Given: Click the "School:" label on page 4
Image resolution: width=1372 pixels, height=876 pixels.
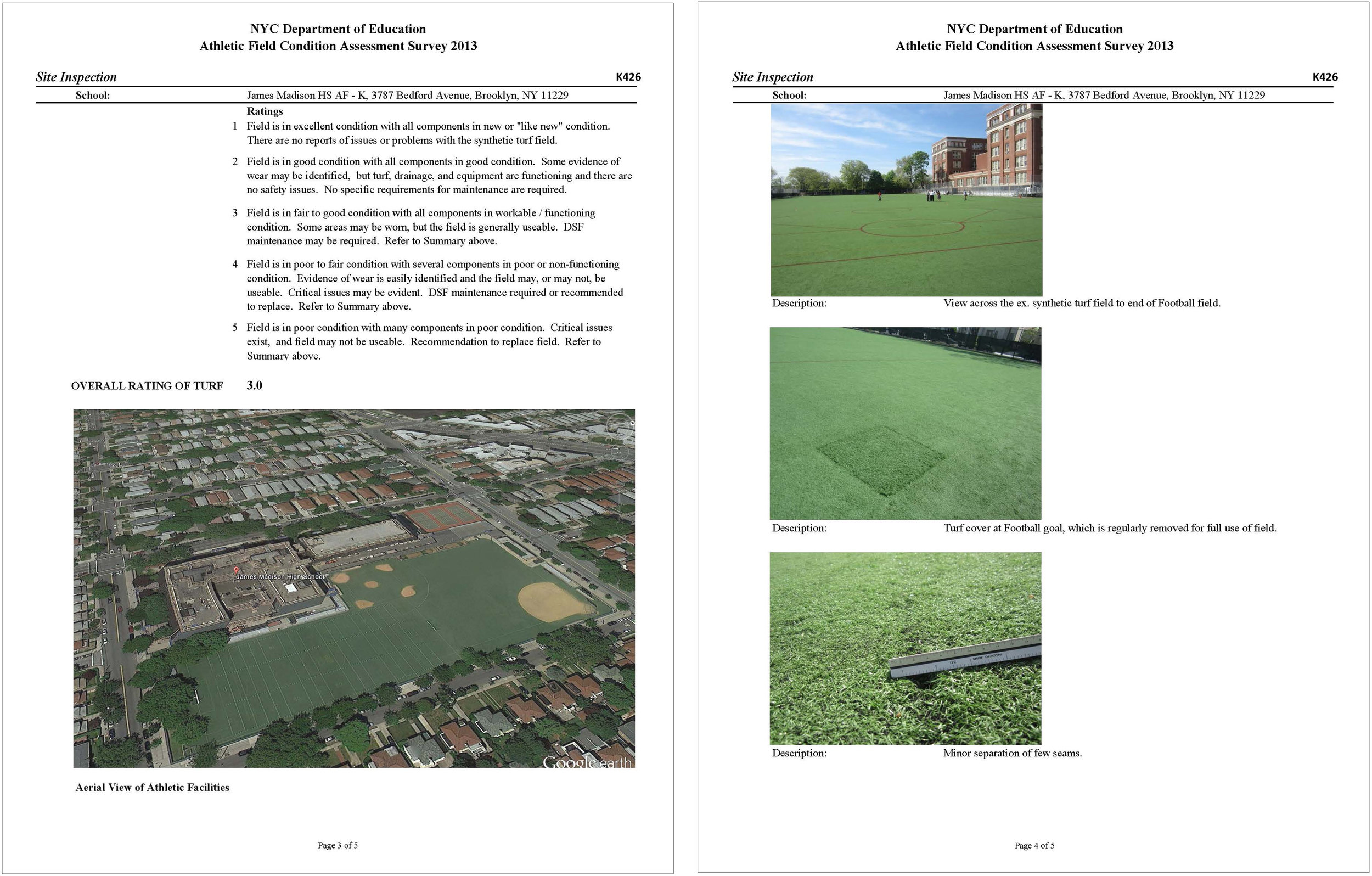Looking at the screenshot, I should [789, 95].
